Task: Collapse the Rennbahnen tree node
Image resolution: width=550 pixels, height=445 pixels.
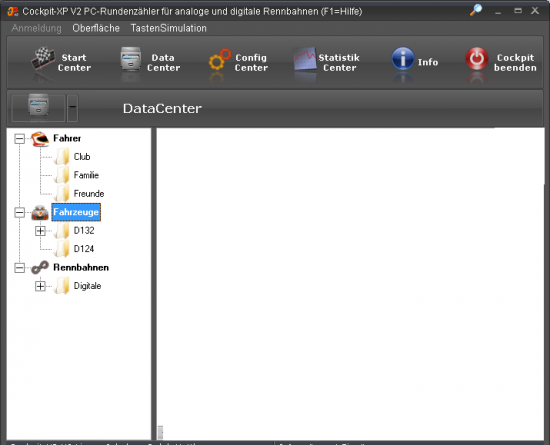Action: click(x=20, y=268)
